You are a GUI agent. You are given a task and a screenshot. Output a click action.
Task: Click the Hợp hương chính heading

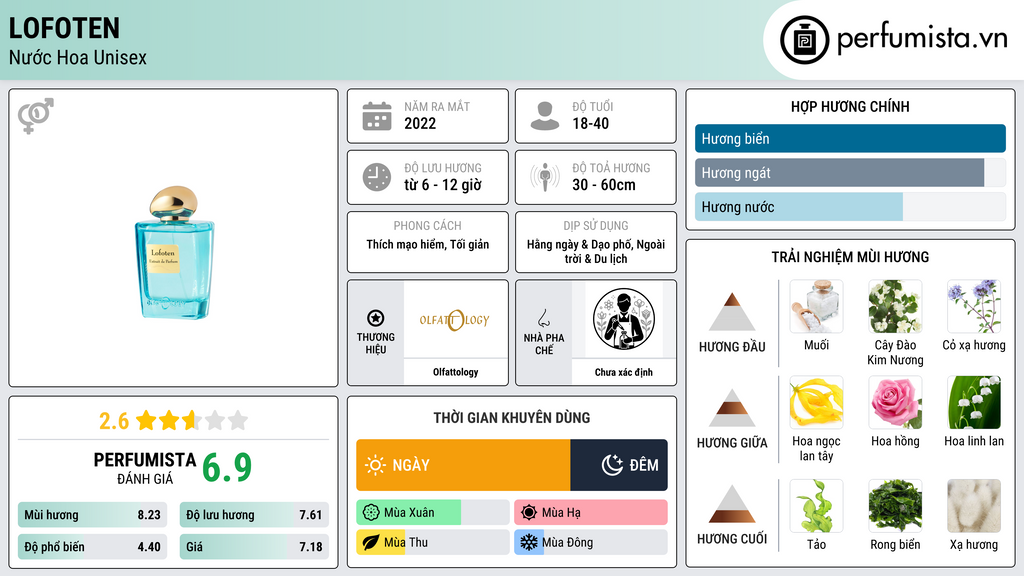pyautogui.click(x=850, y=106)
